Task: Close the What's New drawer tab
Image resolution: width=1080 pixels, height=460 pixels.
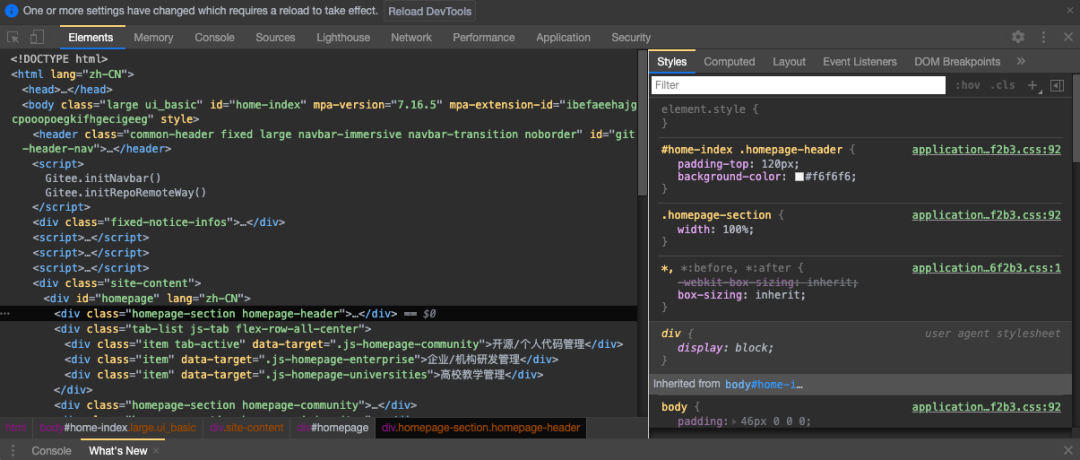Action: click(x=156, y=450)
